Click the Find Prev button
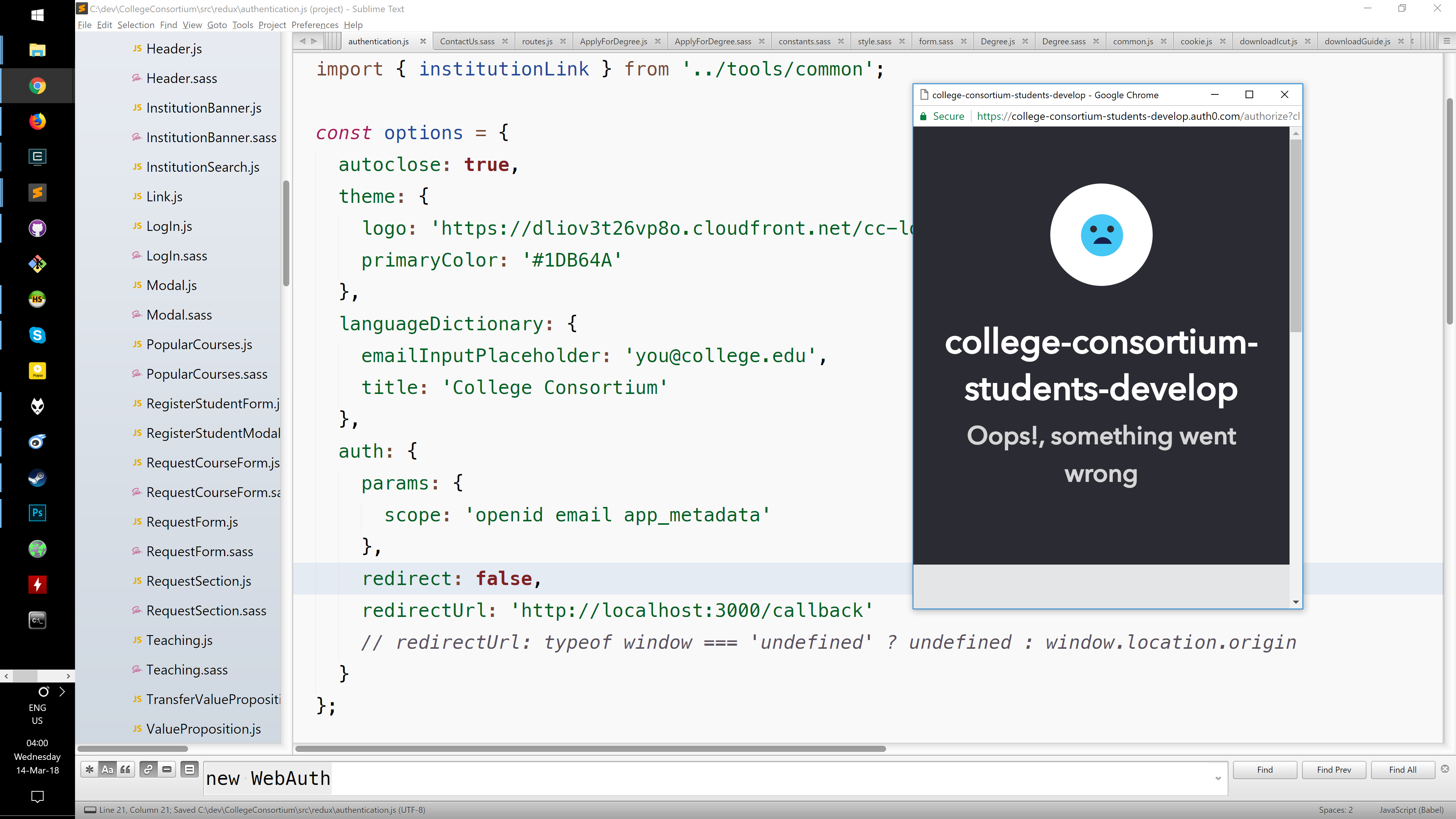Viewport: 1456px width, 819px height. (x=1334, y=770)
